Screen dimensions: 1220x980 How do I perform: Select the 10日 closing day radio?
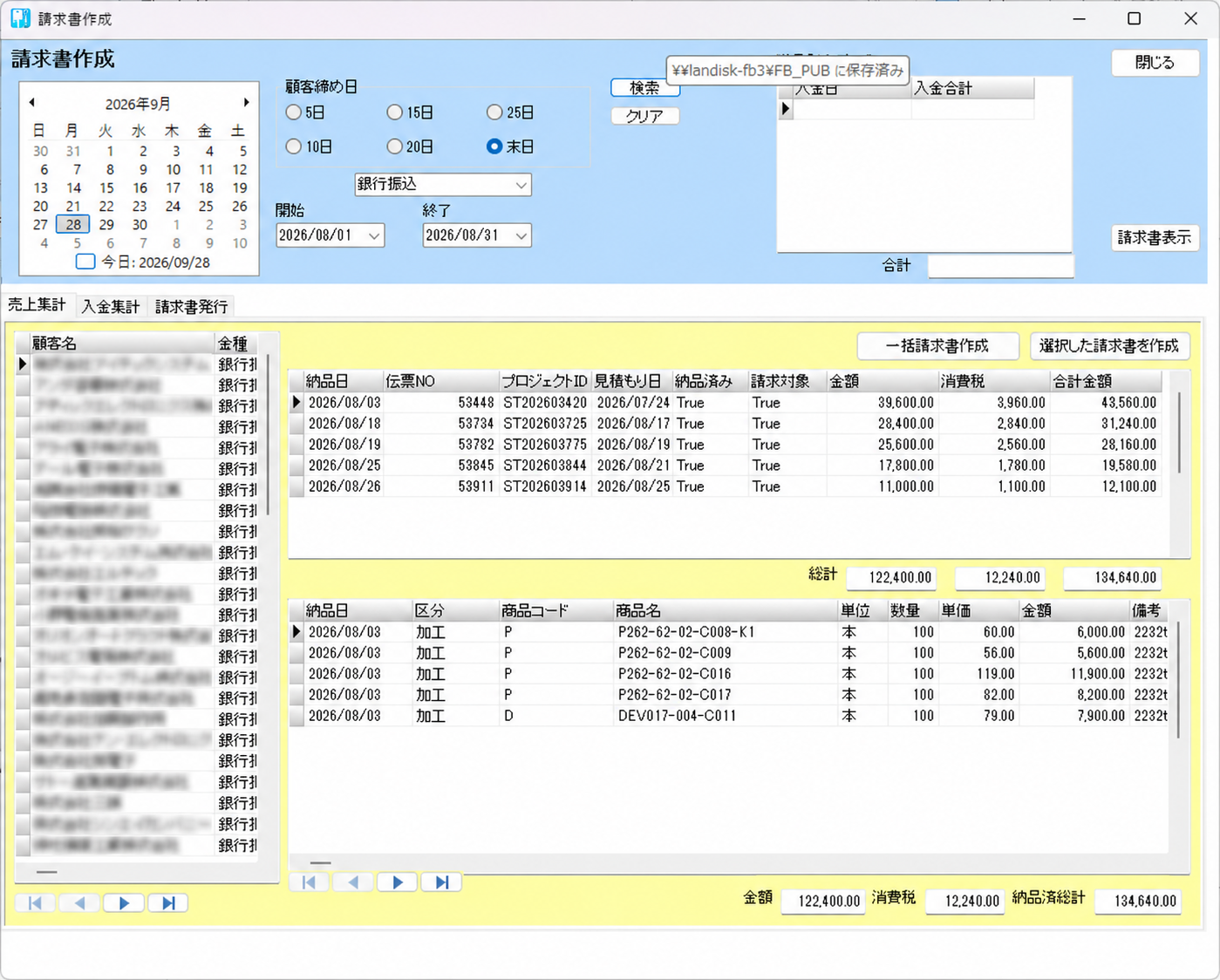(294, 146)
